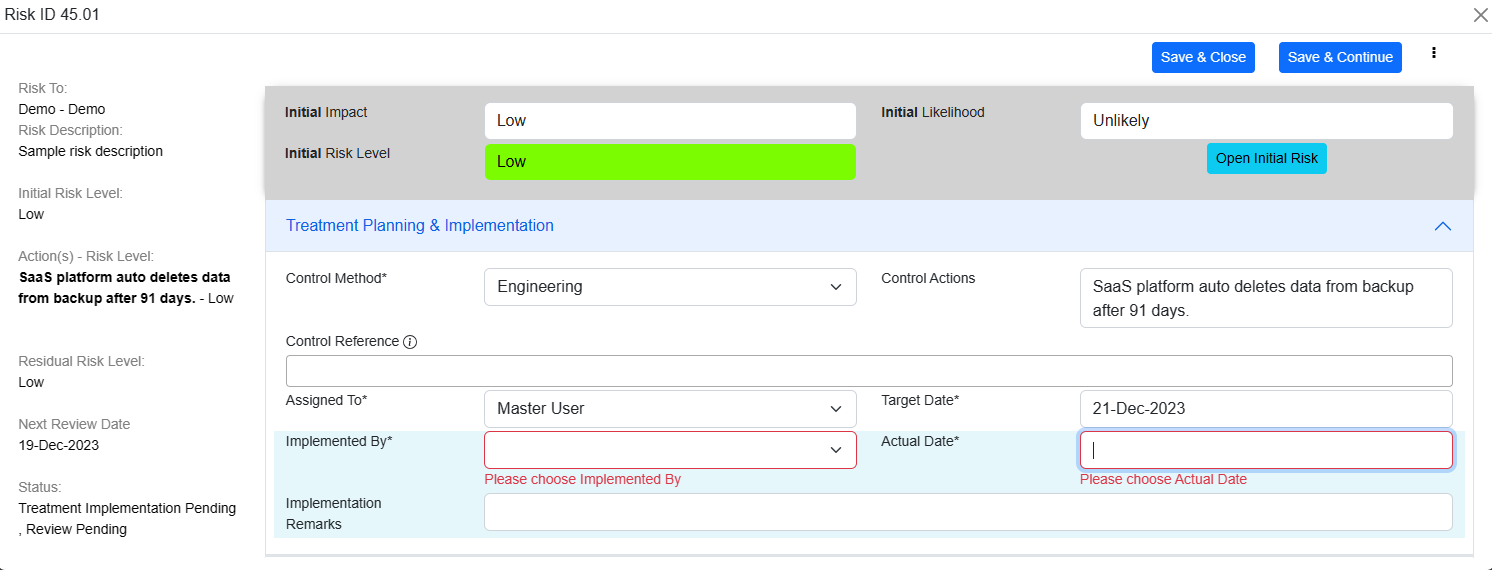This screenshot has width=1492, height=570.
Task: Click the Initial Likelihood field showing Unlikely
Action: [1266, 121]
